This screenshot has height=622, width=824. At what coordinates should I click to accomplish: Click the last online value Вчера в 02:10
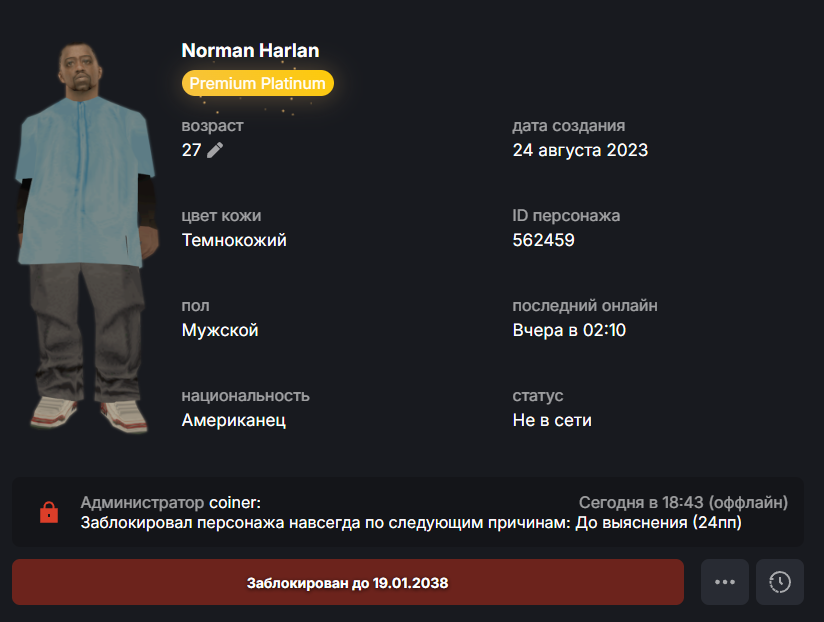569,330
